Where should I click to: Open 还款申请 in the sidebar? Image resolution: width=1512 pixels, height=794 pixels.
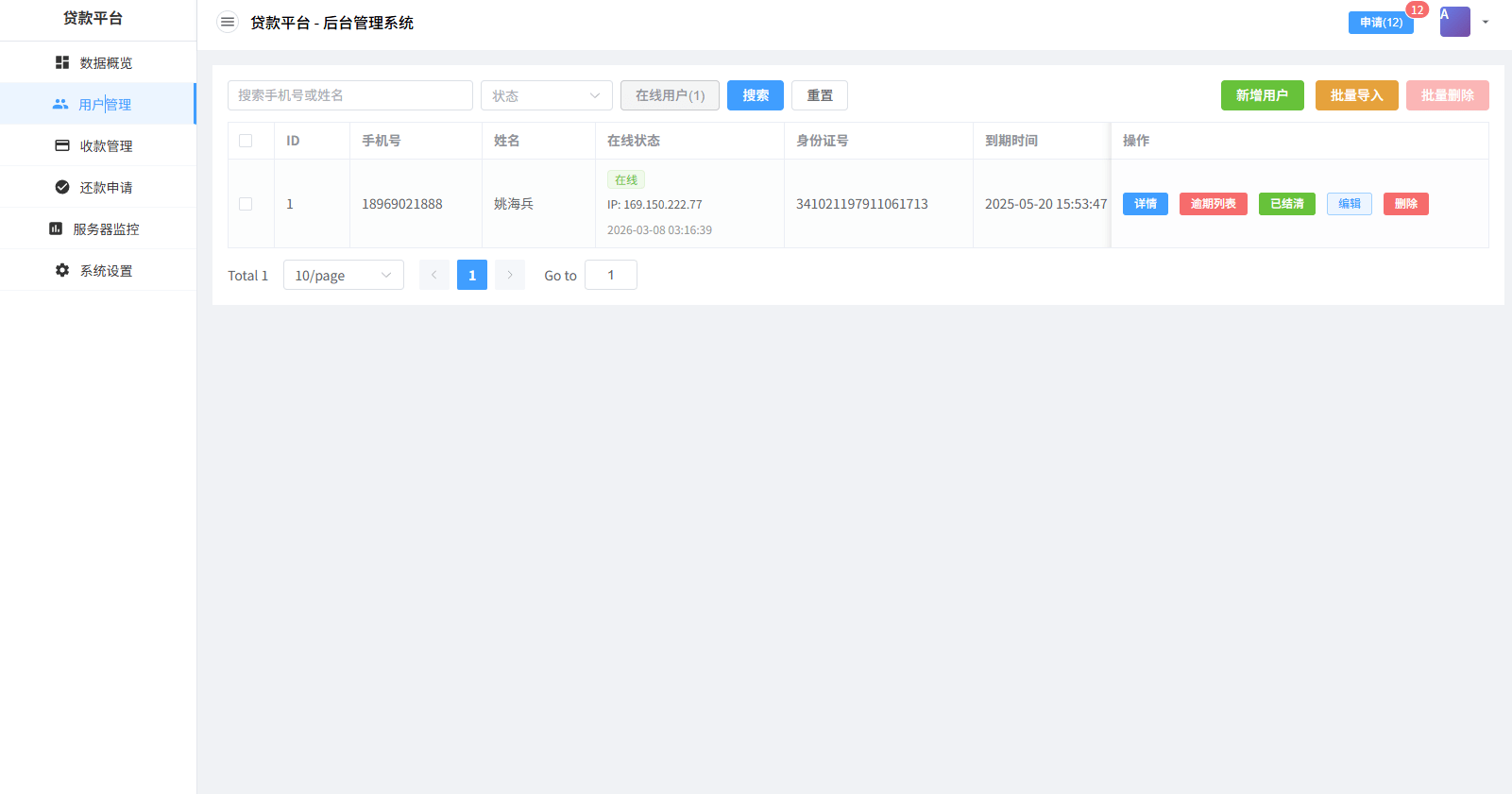(x=106, y=187)
